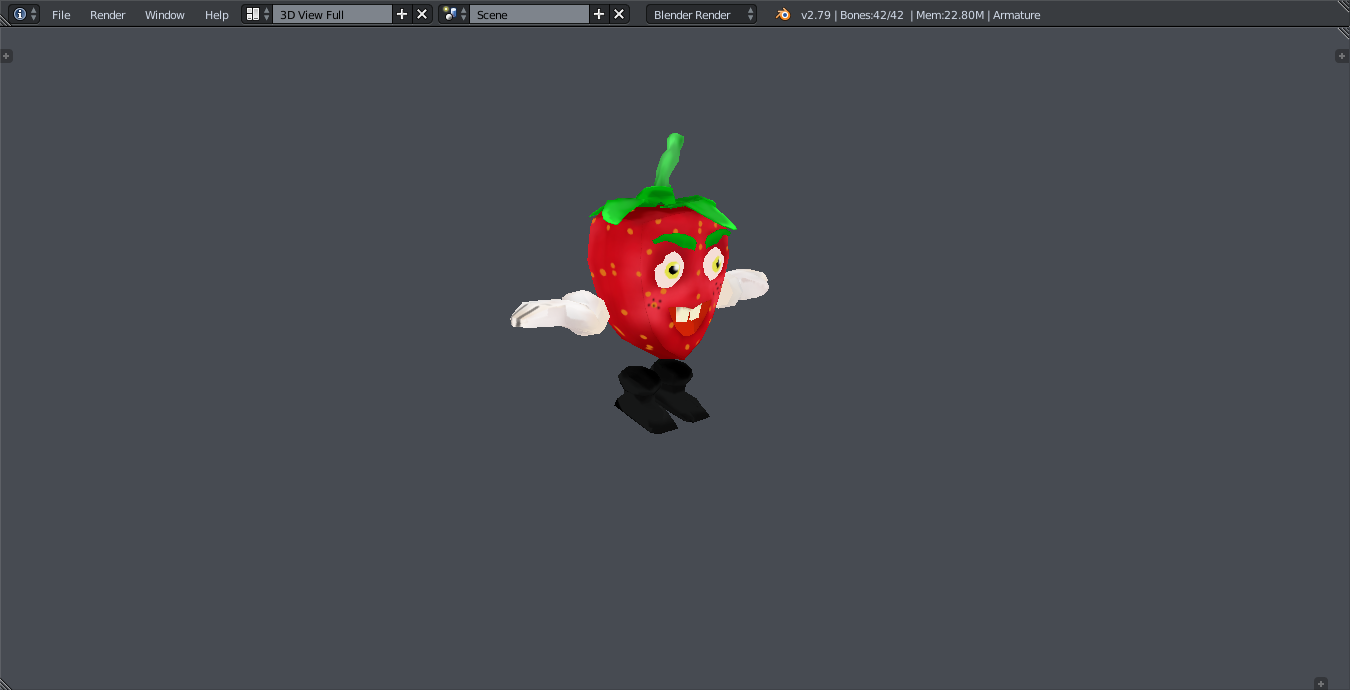Open the Render menu
The image size is (1350, 690).
pyautogui.click(x=107, y=14)
